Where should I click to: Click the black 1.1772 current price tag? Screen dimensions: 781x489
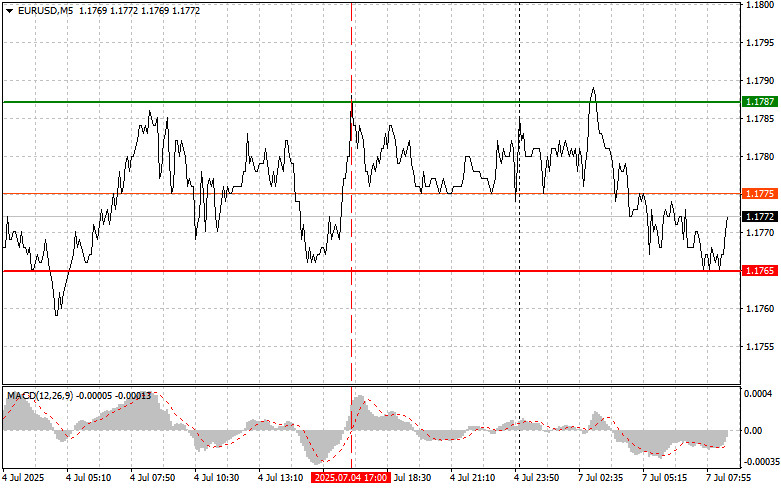tap(759, 216)
